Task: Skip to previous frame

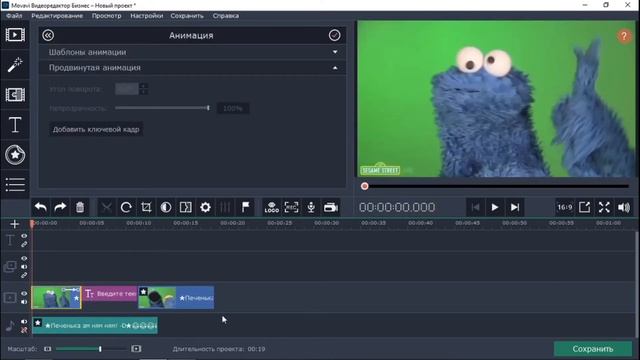Action: pos(475,207)
